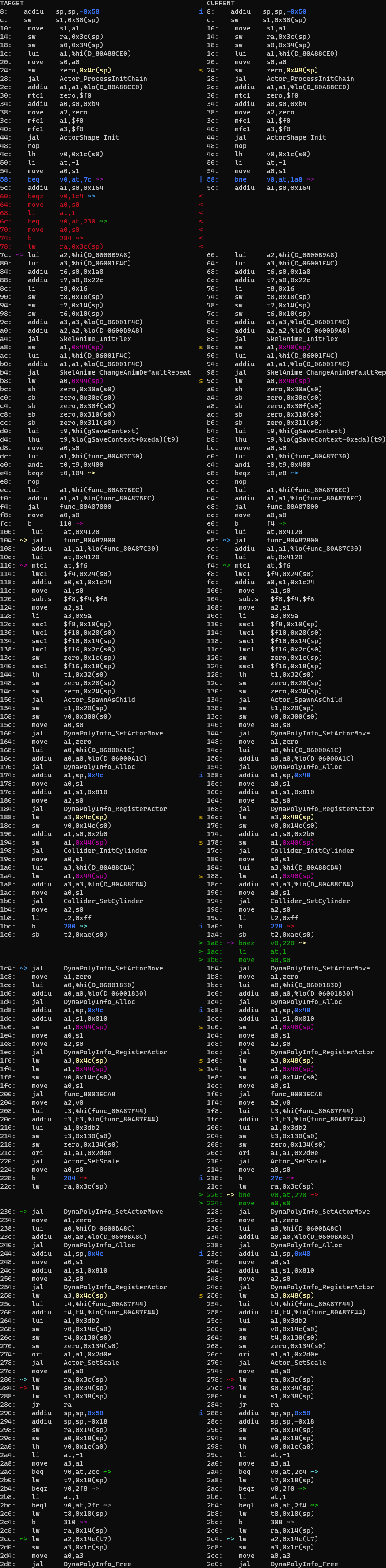Viewport: 386px width, 1568px height.
Task: Click the 'i' diff marker beside CURRENT line 8
Action: [x=201, y=11]
